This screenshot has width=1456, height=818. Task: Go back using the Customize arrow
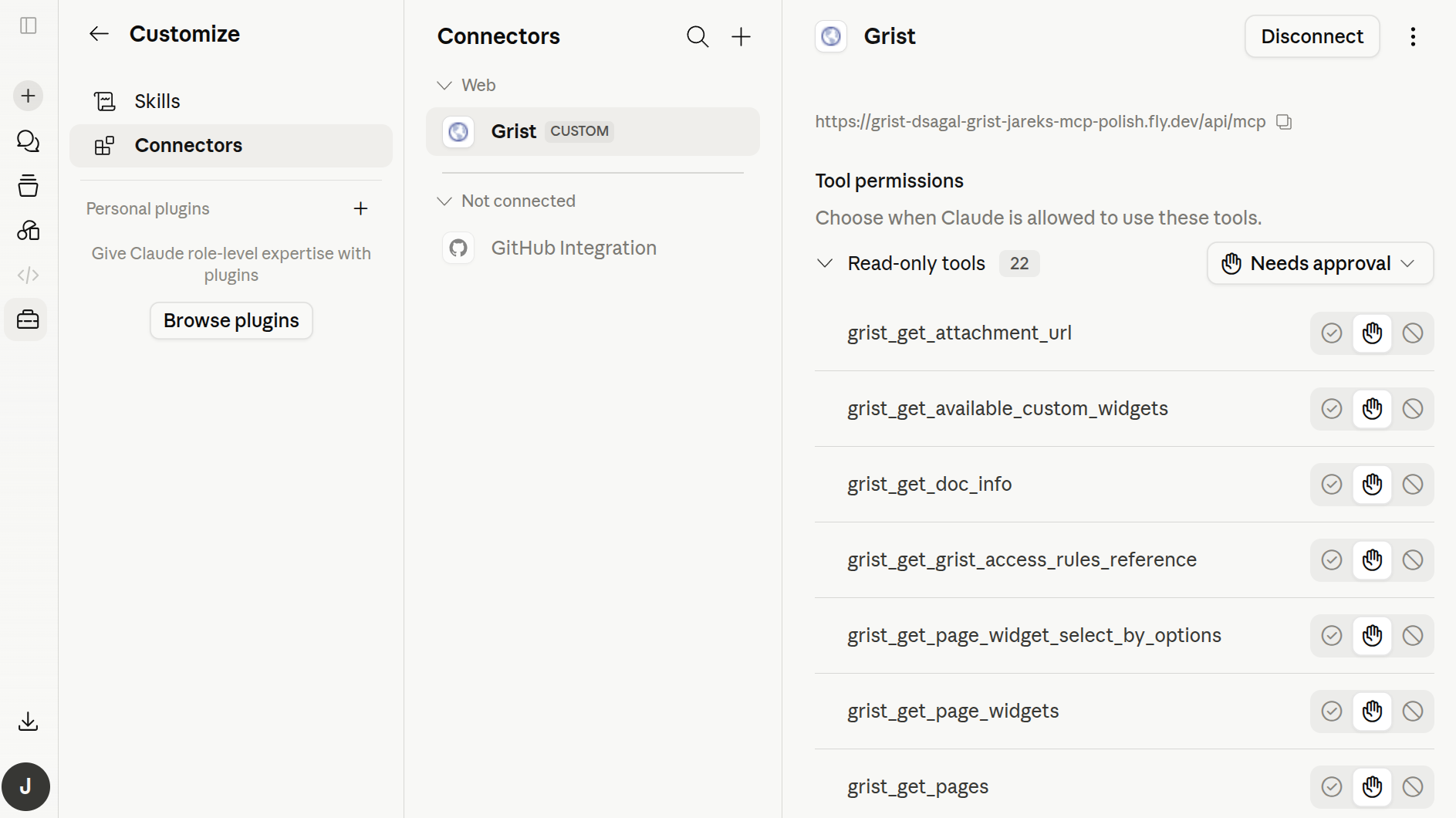[x=99, y=34]
